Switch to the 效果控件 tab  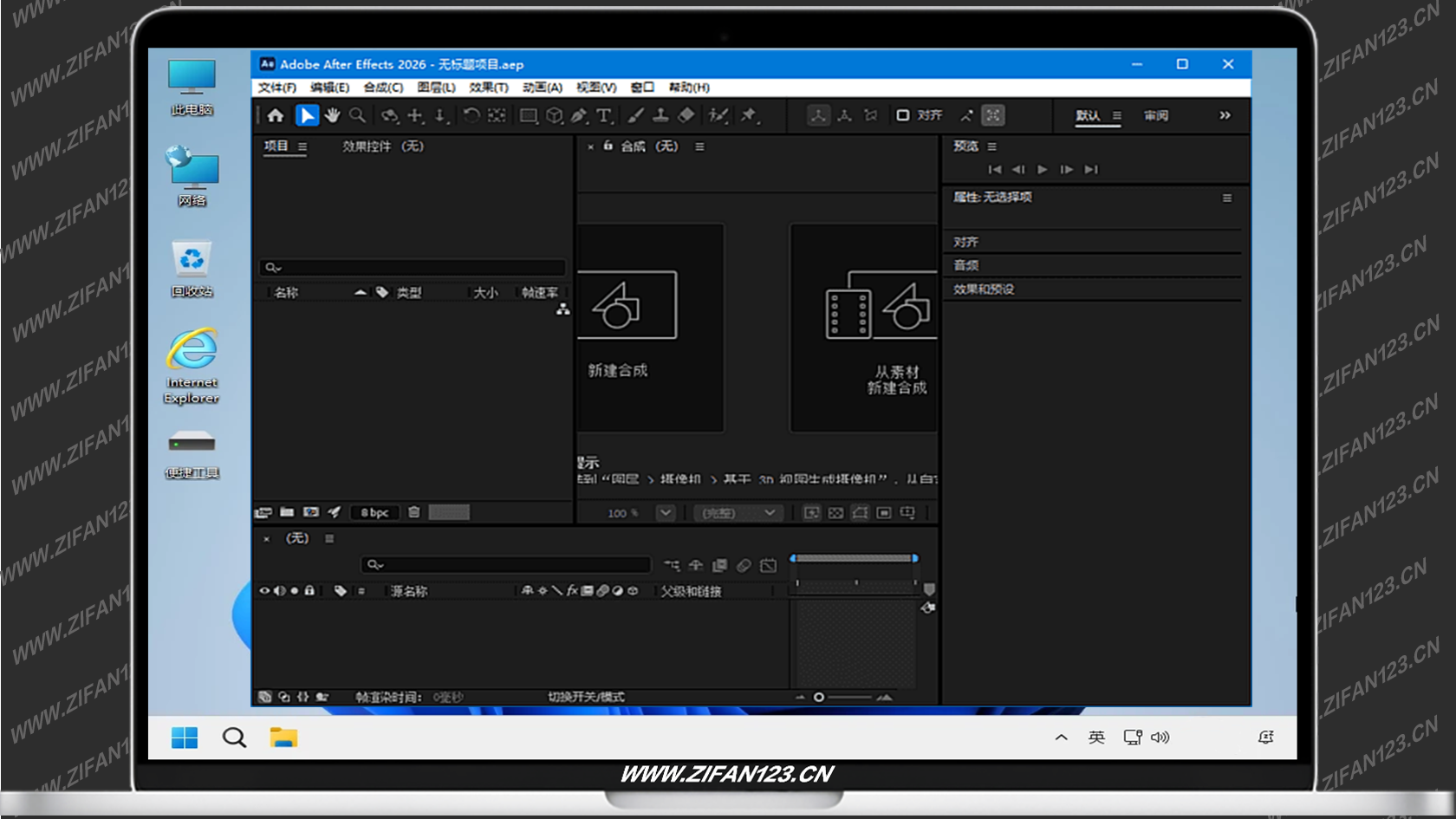pyautogui.click(x=383, y=146)
